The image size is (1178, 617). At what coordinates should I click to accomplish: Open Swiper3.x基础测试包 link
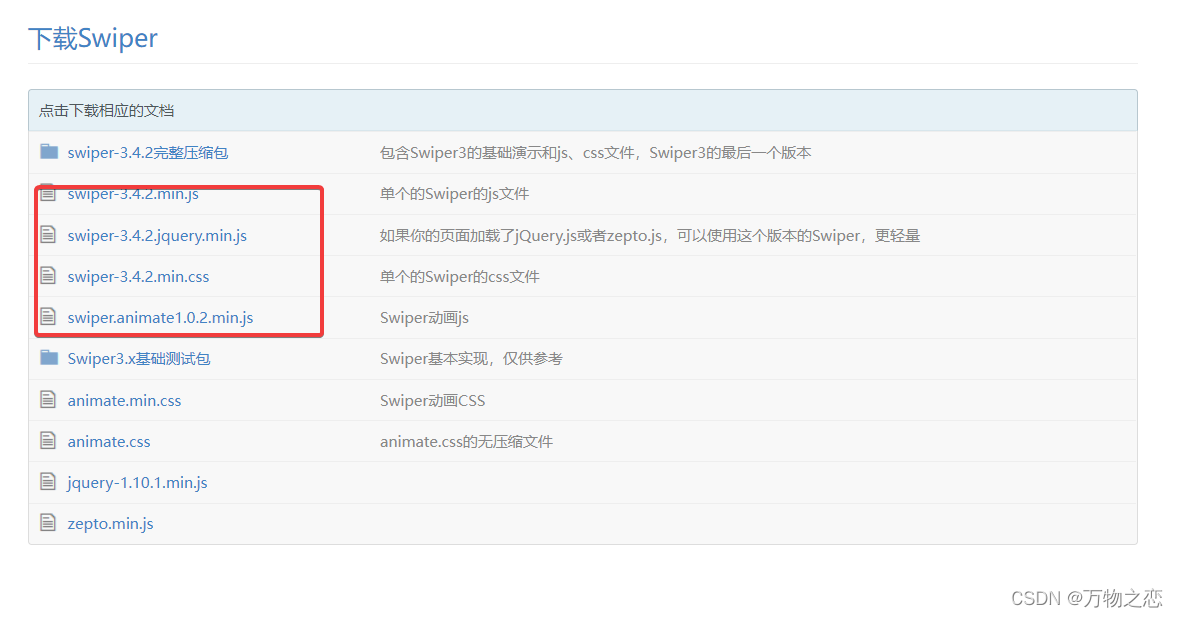tap(139, 358)
